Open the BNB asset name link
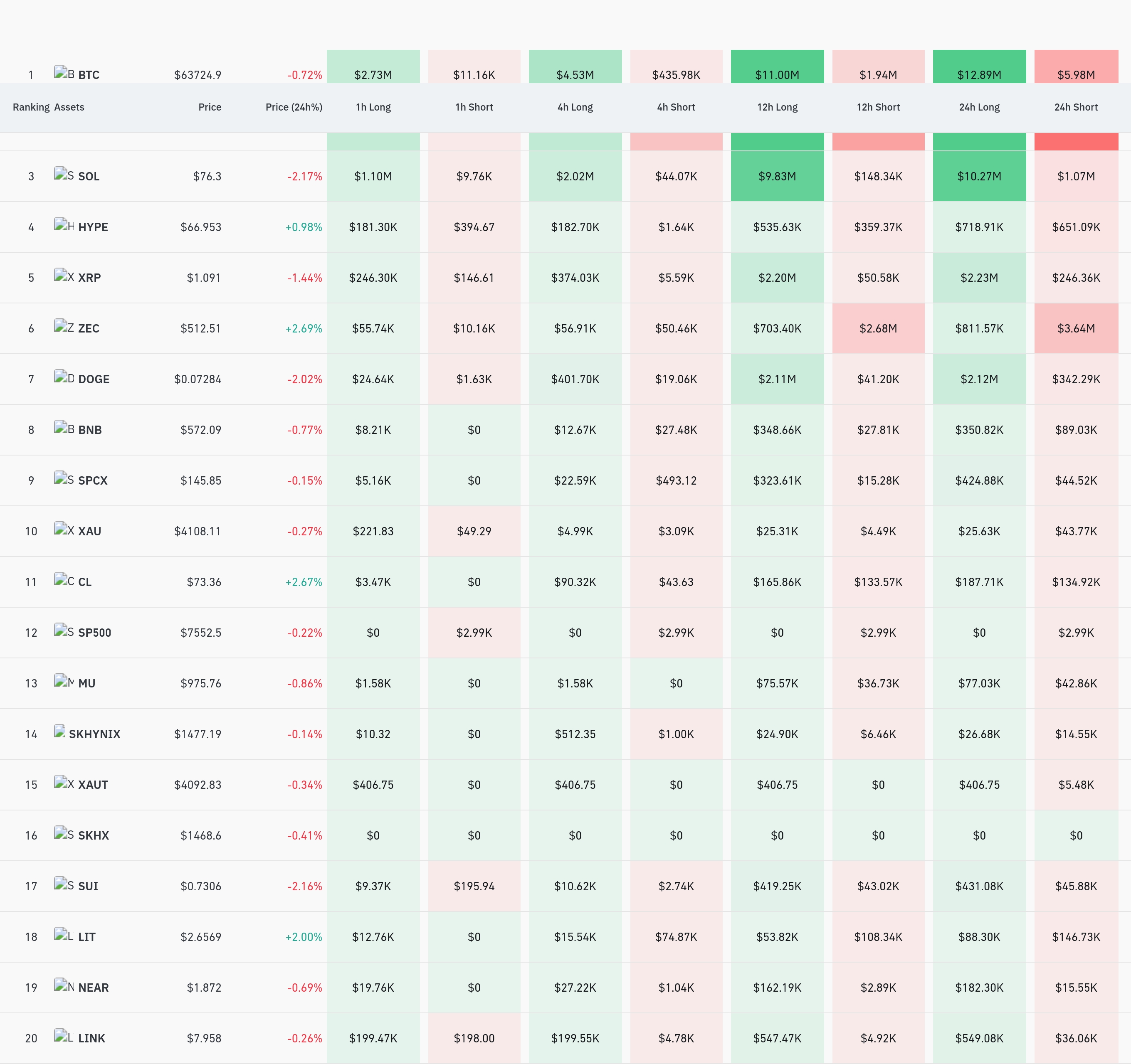The height and width of the screenshot is (1064, 1131). [90, 430]
